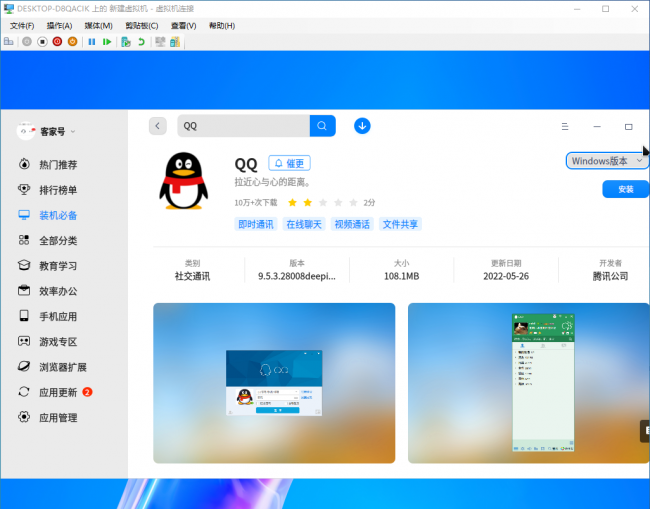Minimize the app store window
This screenshot has width=650, height=509.
pyautogui.click(x=597, y=126)
